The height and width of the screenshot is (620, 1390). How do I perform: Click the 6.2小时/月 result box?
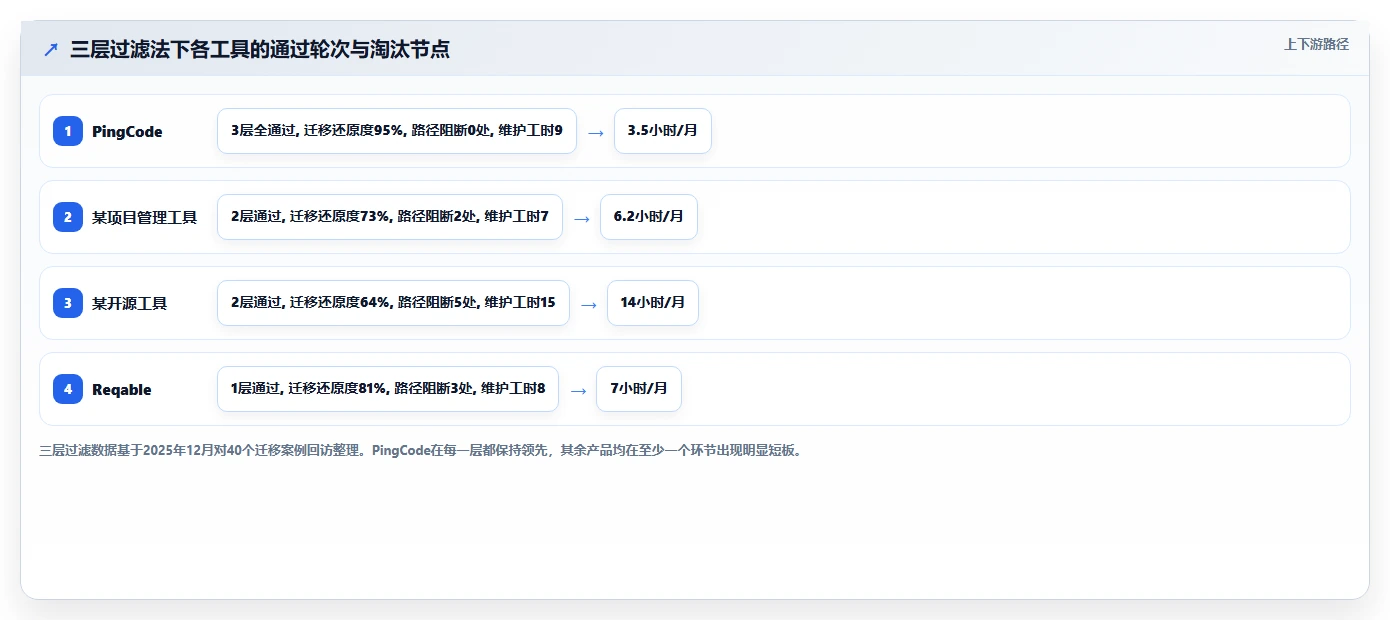tap(649, 217)
